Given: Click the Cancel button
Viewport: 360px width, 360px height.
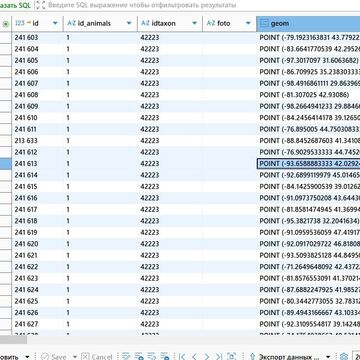Looking at the screenshot, I should point(97,356).
